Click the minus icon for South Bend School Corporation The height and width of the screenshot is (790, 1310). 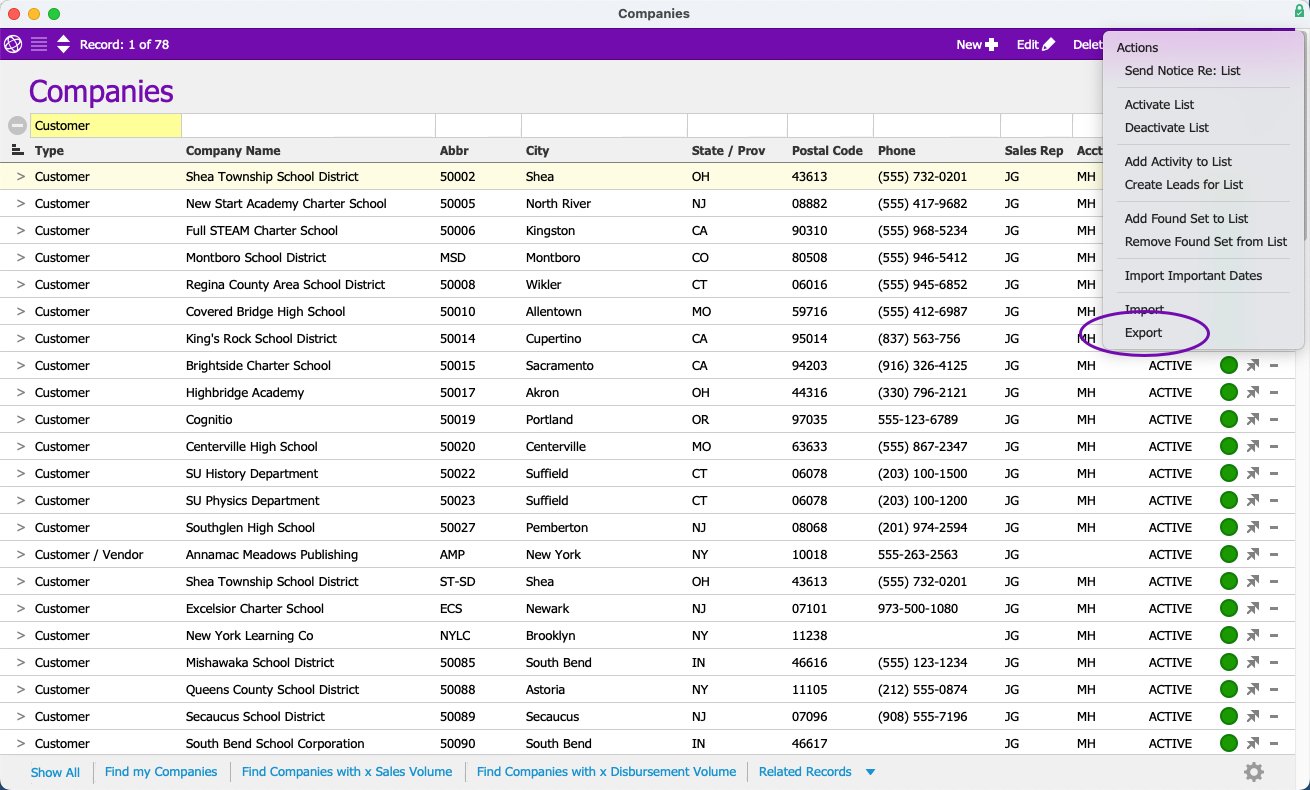[1274, 744]
